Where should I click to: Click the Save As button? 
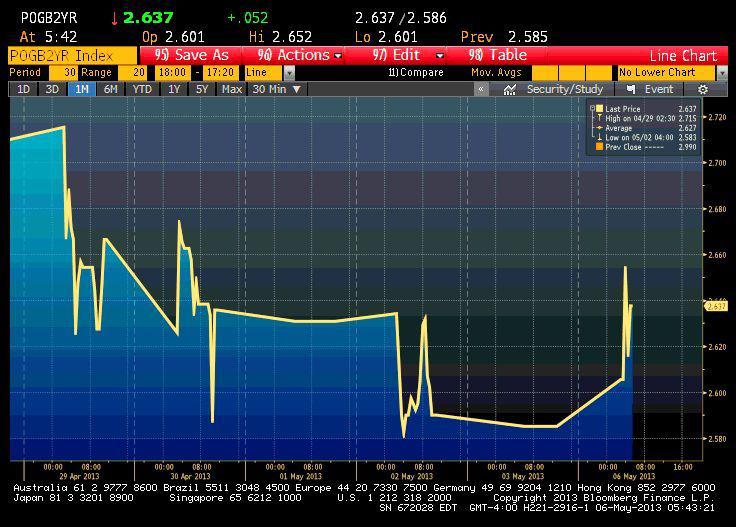192,55
